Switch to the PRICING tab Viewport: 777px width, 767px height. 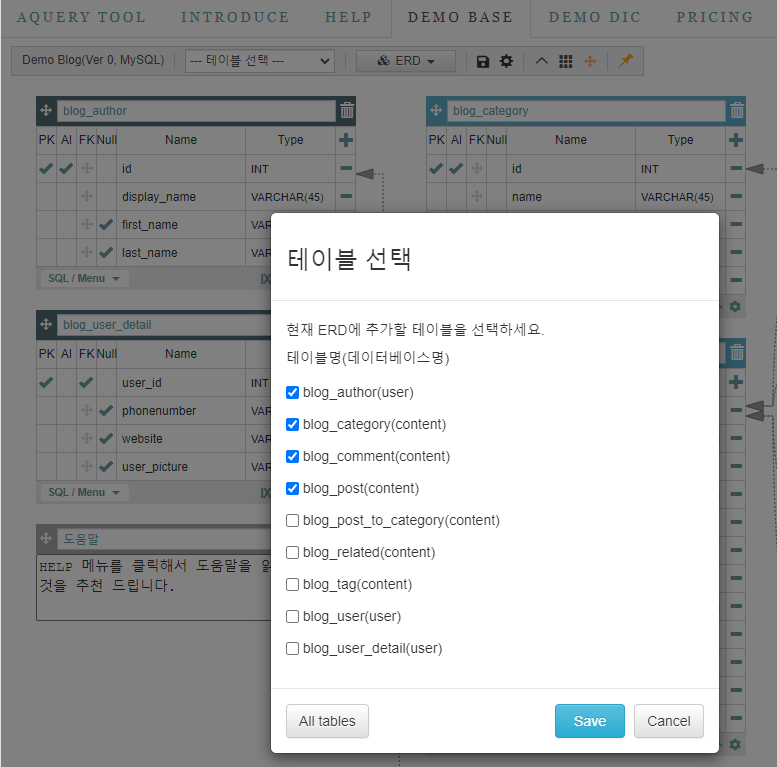[x=714, y=17]
